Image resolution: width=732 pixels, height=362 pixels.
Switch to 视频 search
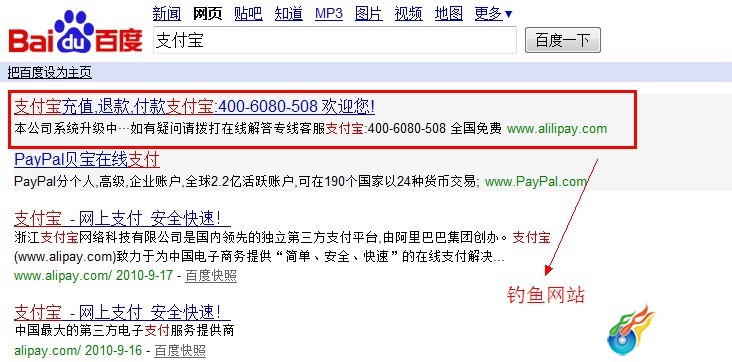(408, 14)
